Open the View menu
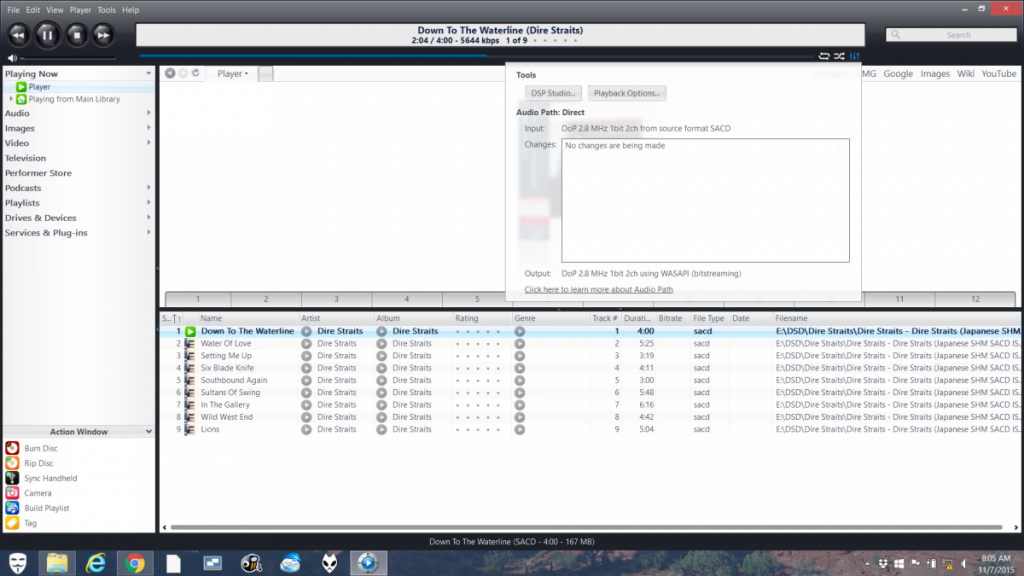 pyautogui.click(x=55, y=10)
